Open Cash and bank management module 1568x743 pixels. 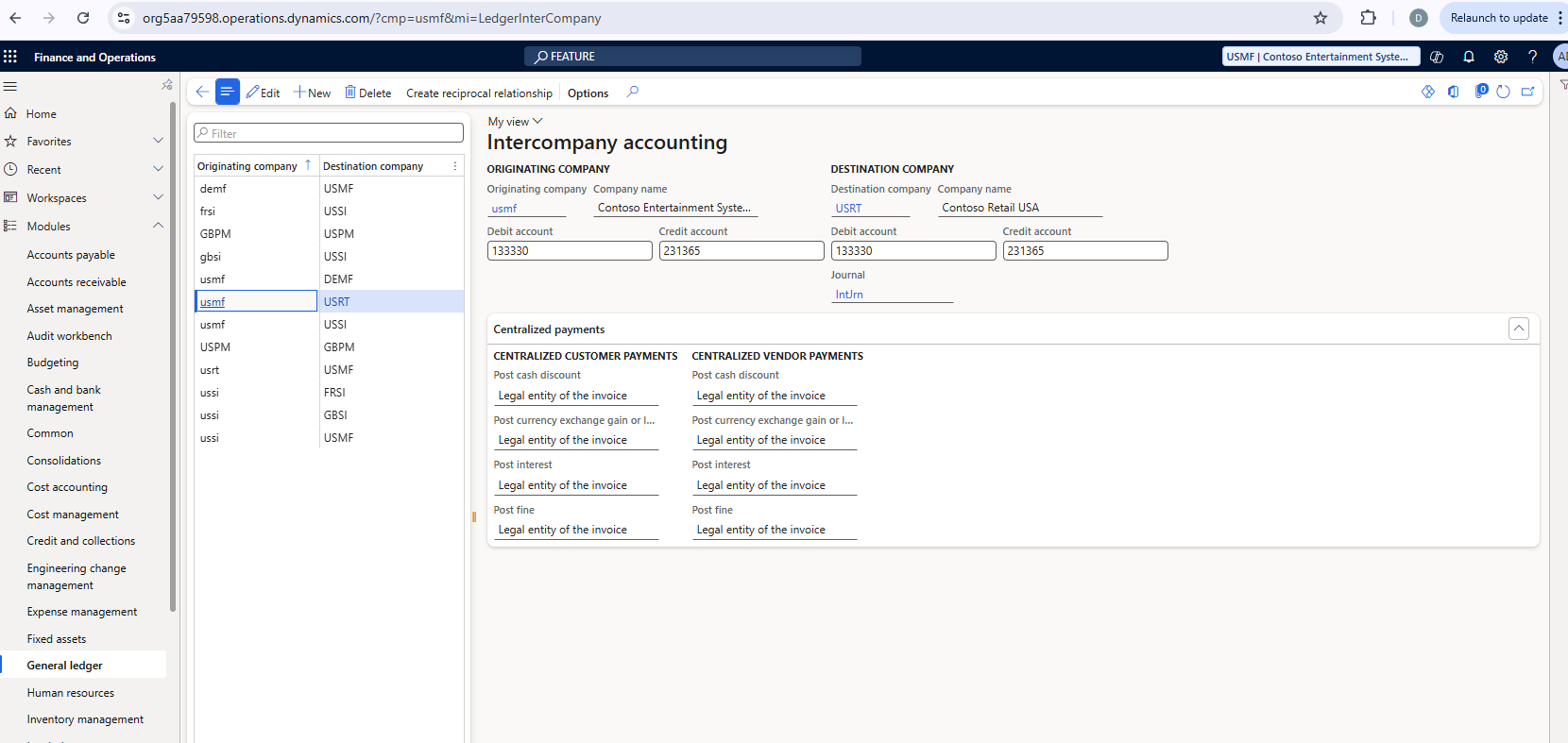tap(63, 398)
